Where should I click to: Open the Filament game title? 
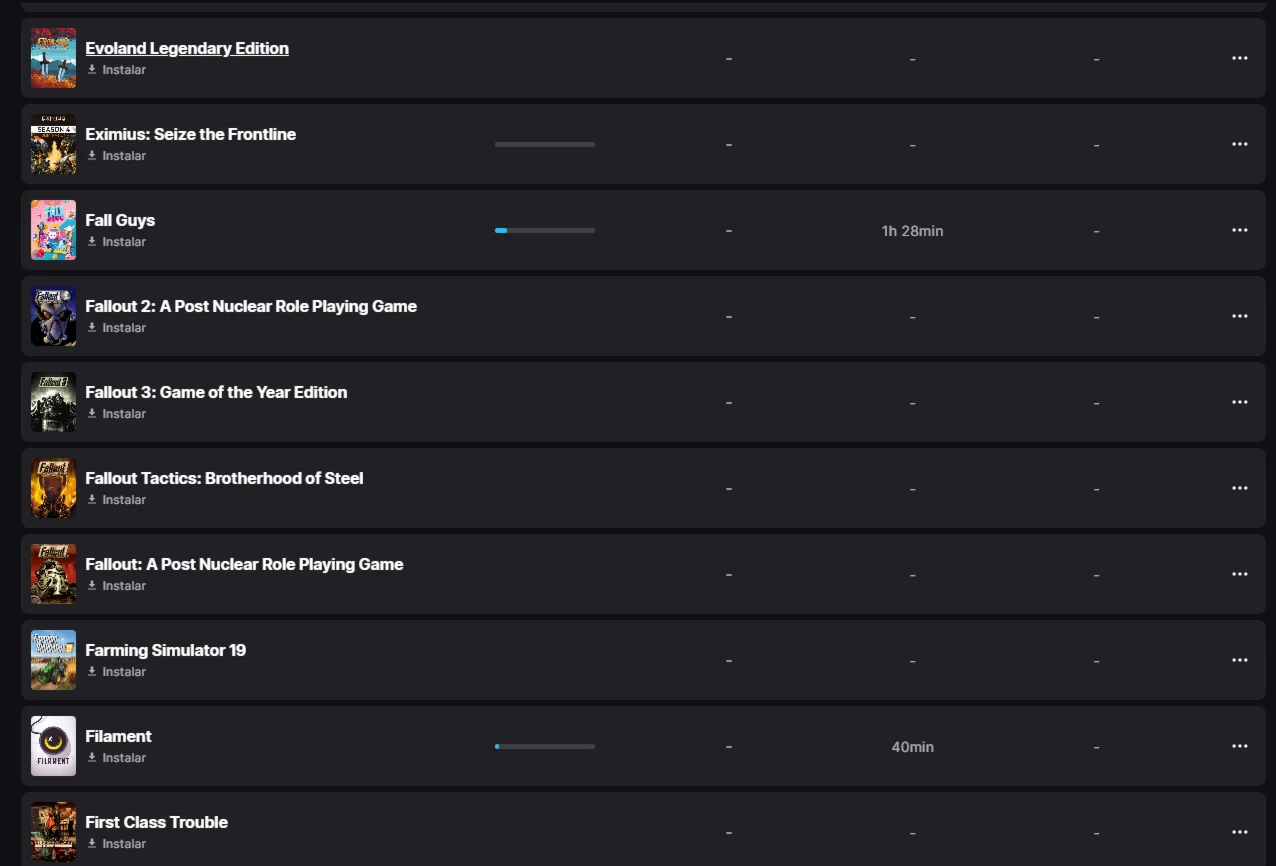click(x=119, y=736)
